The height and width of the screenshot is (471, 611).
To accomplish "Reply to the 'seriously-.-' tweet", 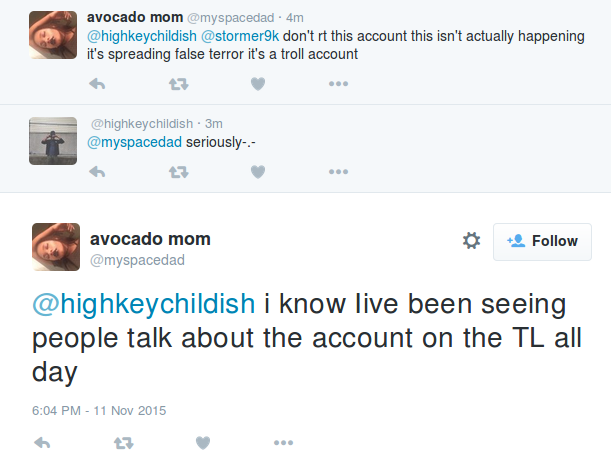I will coord(97,171).
